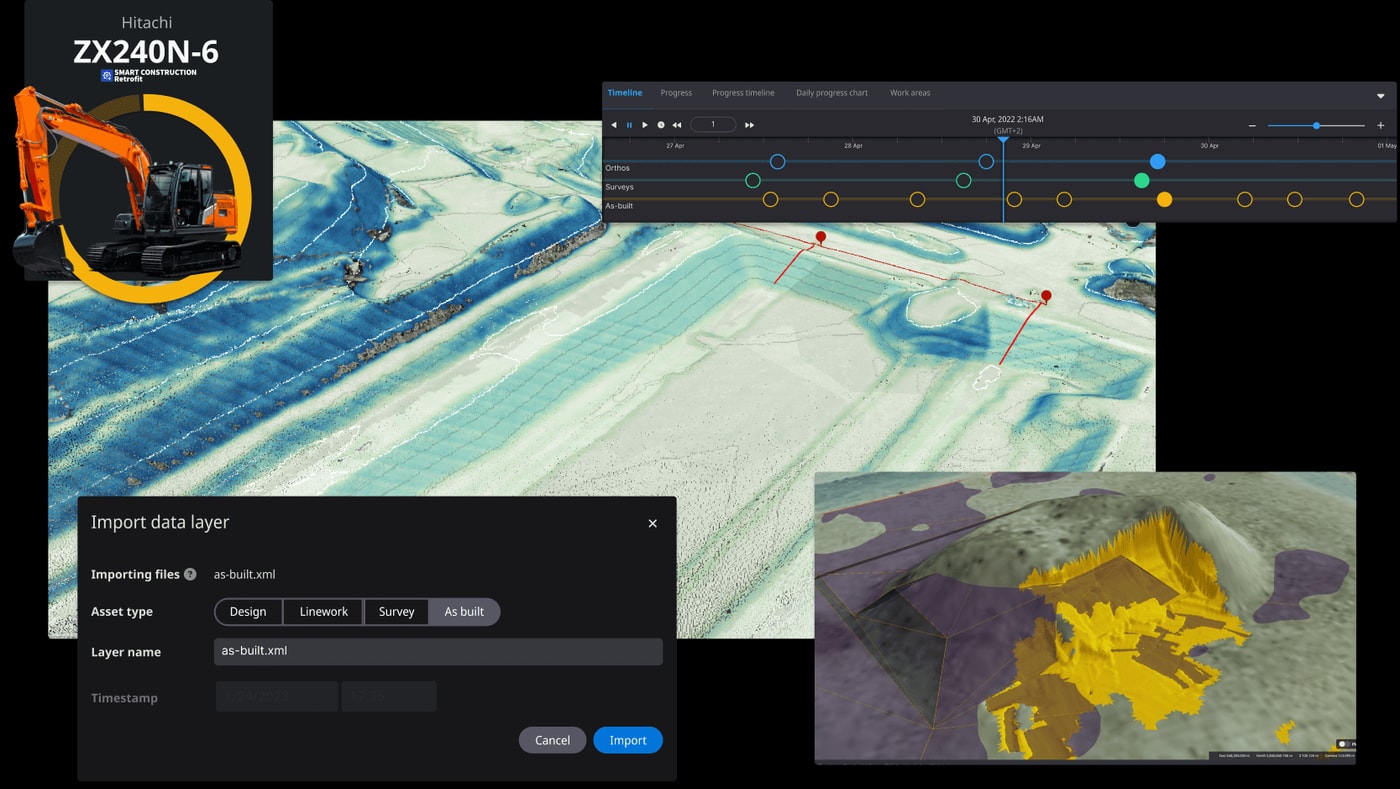Image resolution: width=1400 pixels, height=789 pixels.
Task: Click the step back arrow in timeline
Action: [x=614, y=125]
